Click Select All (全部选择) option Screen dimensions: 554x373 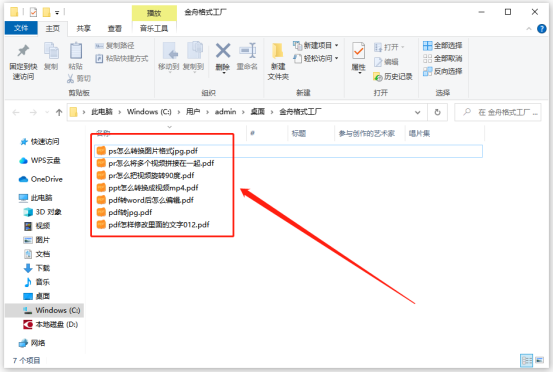point(443,46)
